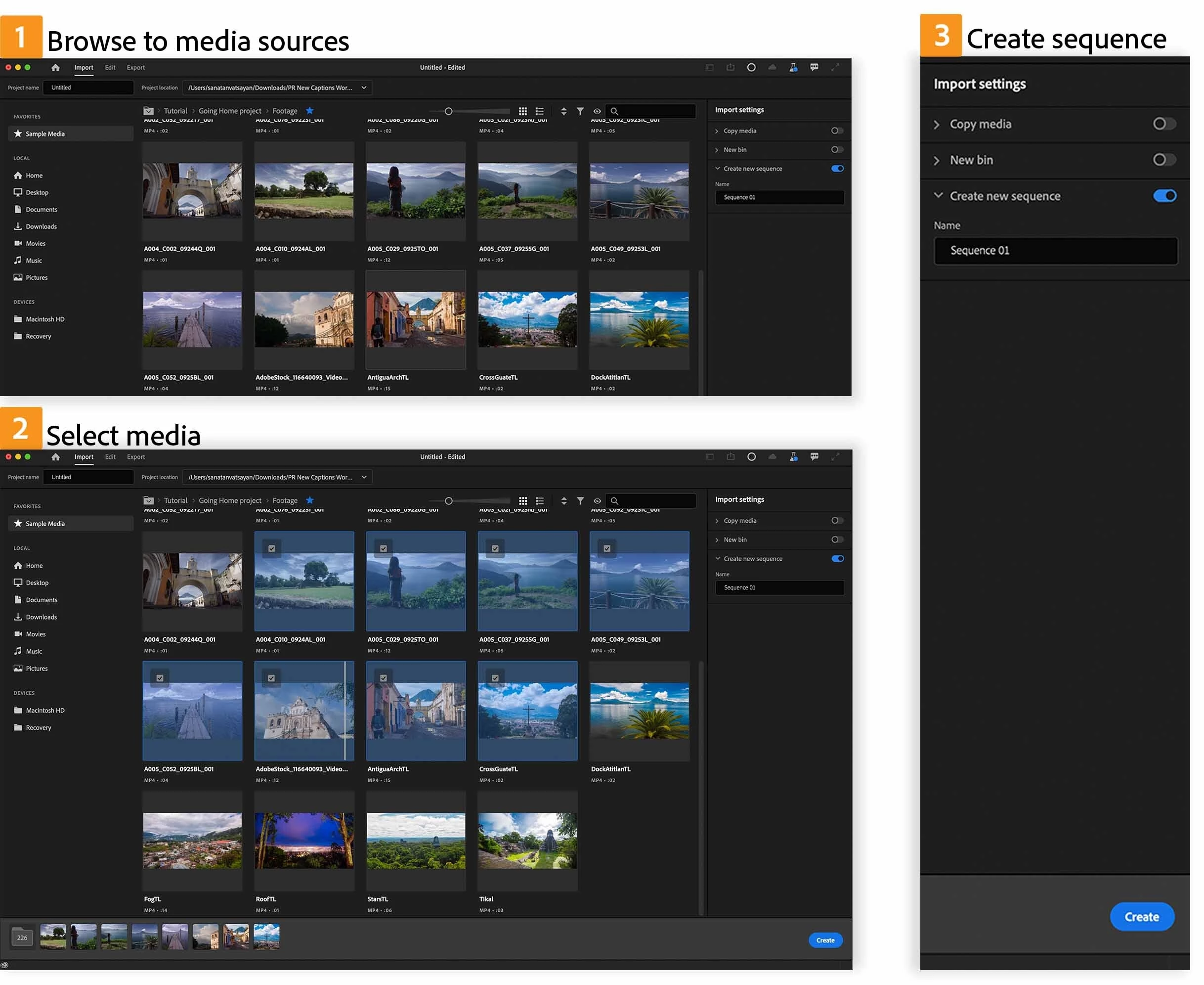Click the 226 folder icon in selection tray
Image resolution: width=1204 pixels, height=985 pixels.
click(x=22, y=938)
